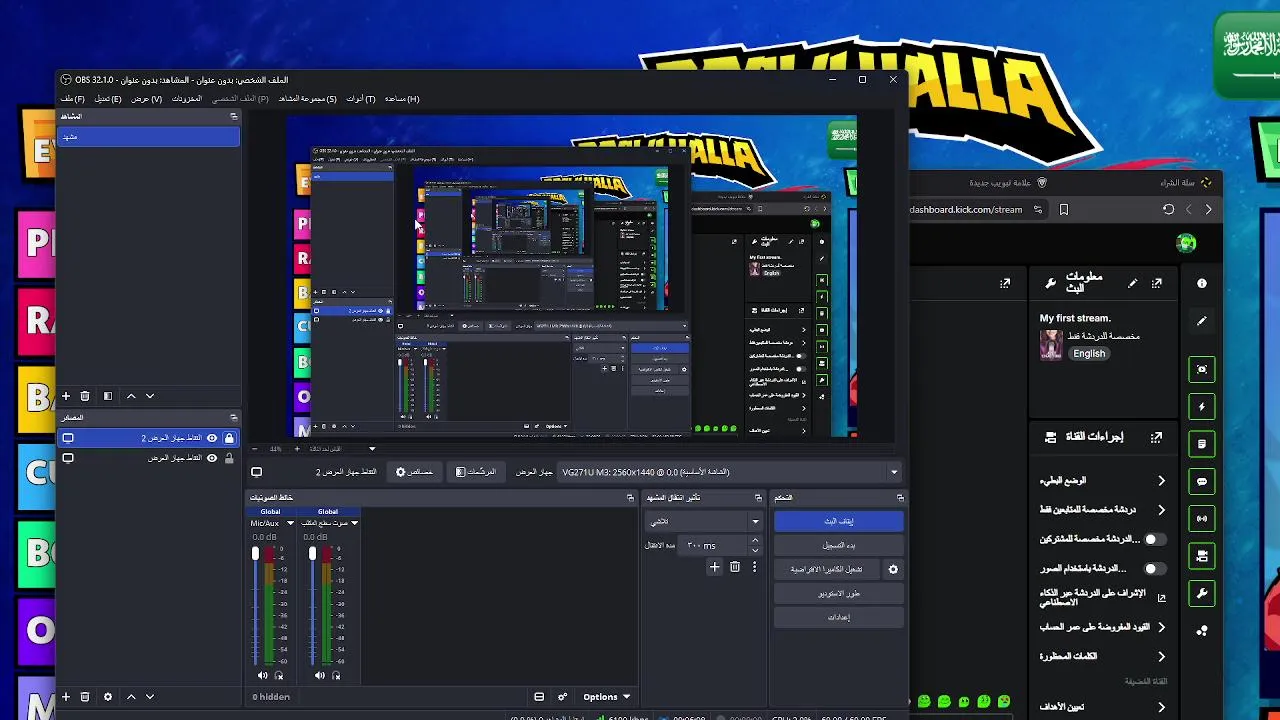The image size is (1280, 720).
Task: Mute the Mic/Aux audio channel
Action: tap(263, 676)
